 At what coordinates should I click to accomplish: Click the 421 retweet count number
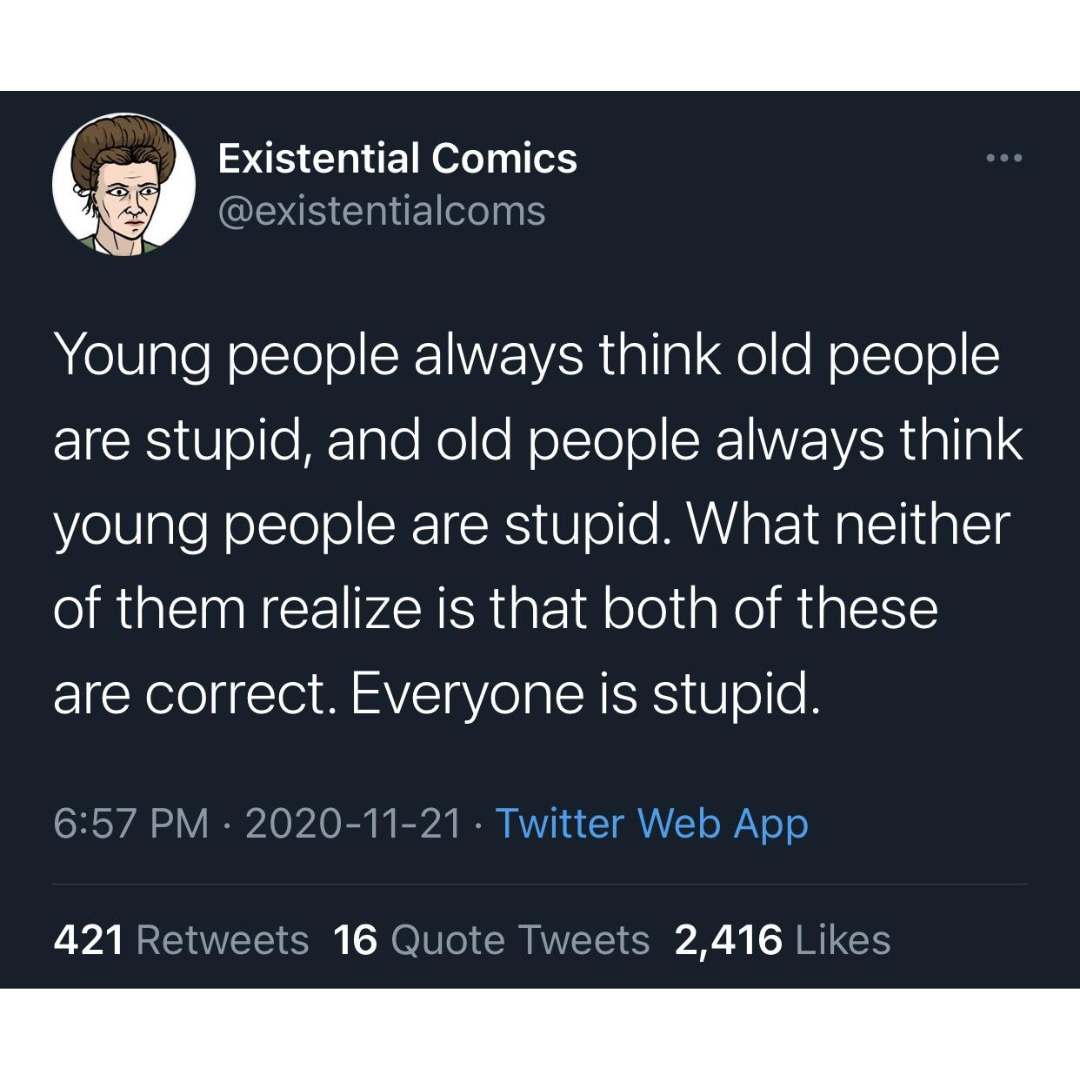88,940
